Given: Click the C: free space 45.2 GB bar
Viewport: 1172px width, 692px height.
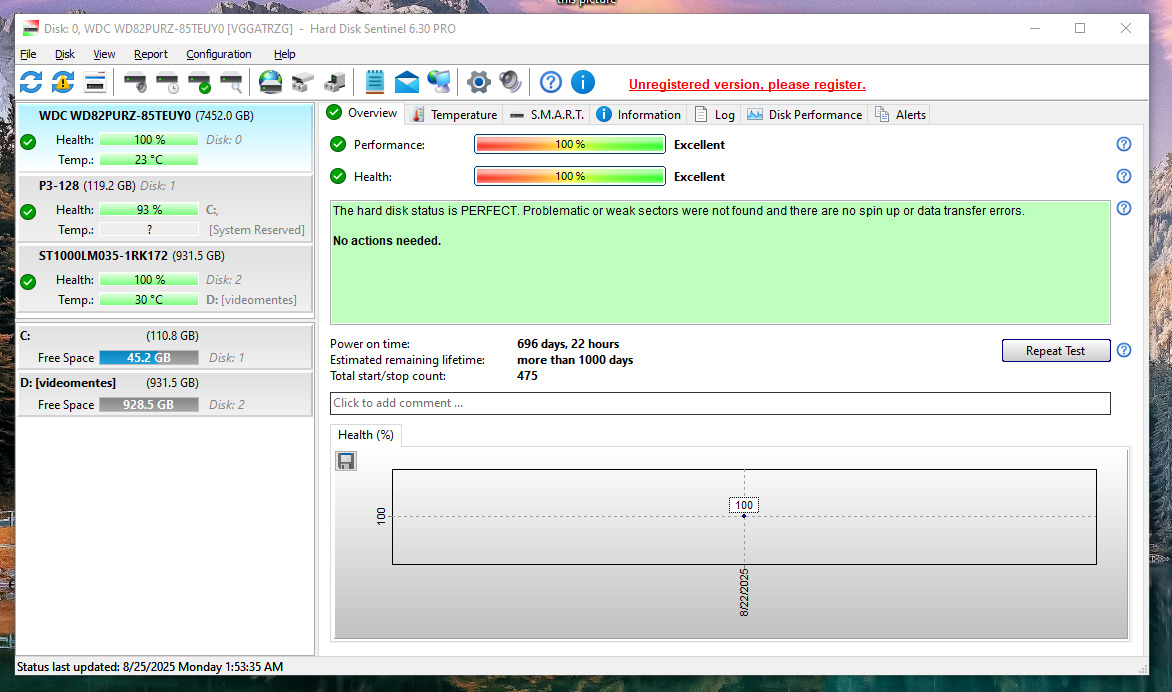Looking at the screenshot, I should [149, 358].
